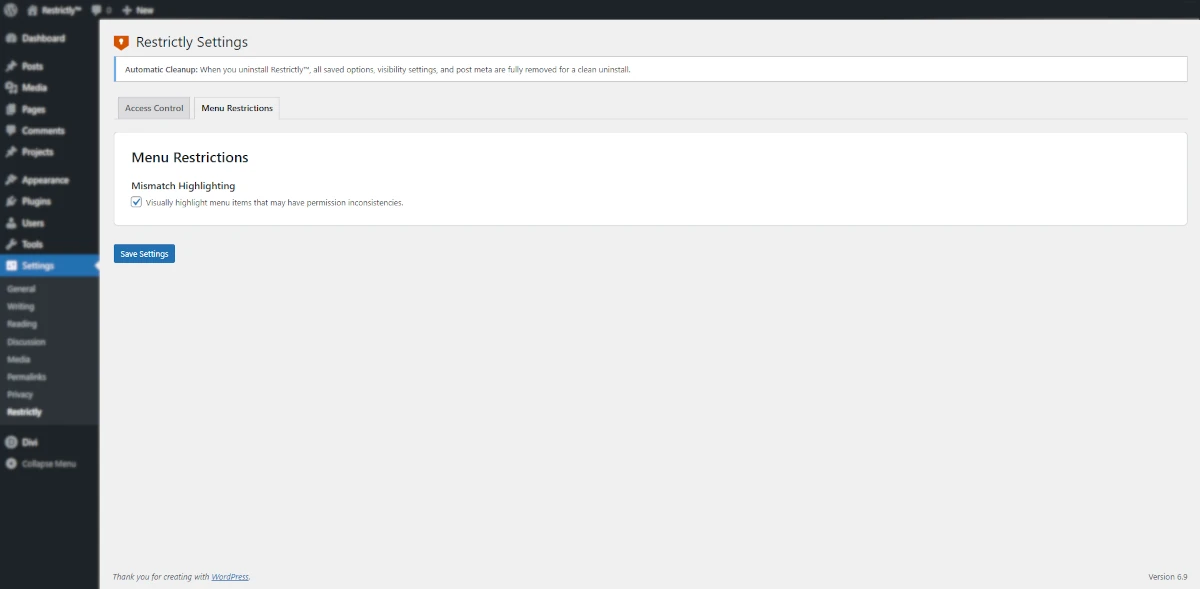Image resolution: width=1200 pixels, height=589 pixels.
Task: Toggle the Mismatch Highlighting checkbox
Action: click(137, 202)
